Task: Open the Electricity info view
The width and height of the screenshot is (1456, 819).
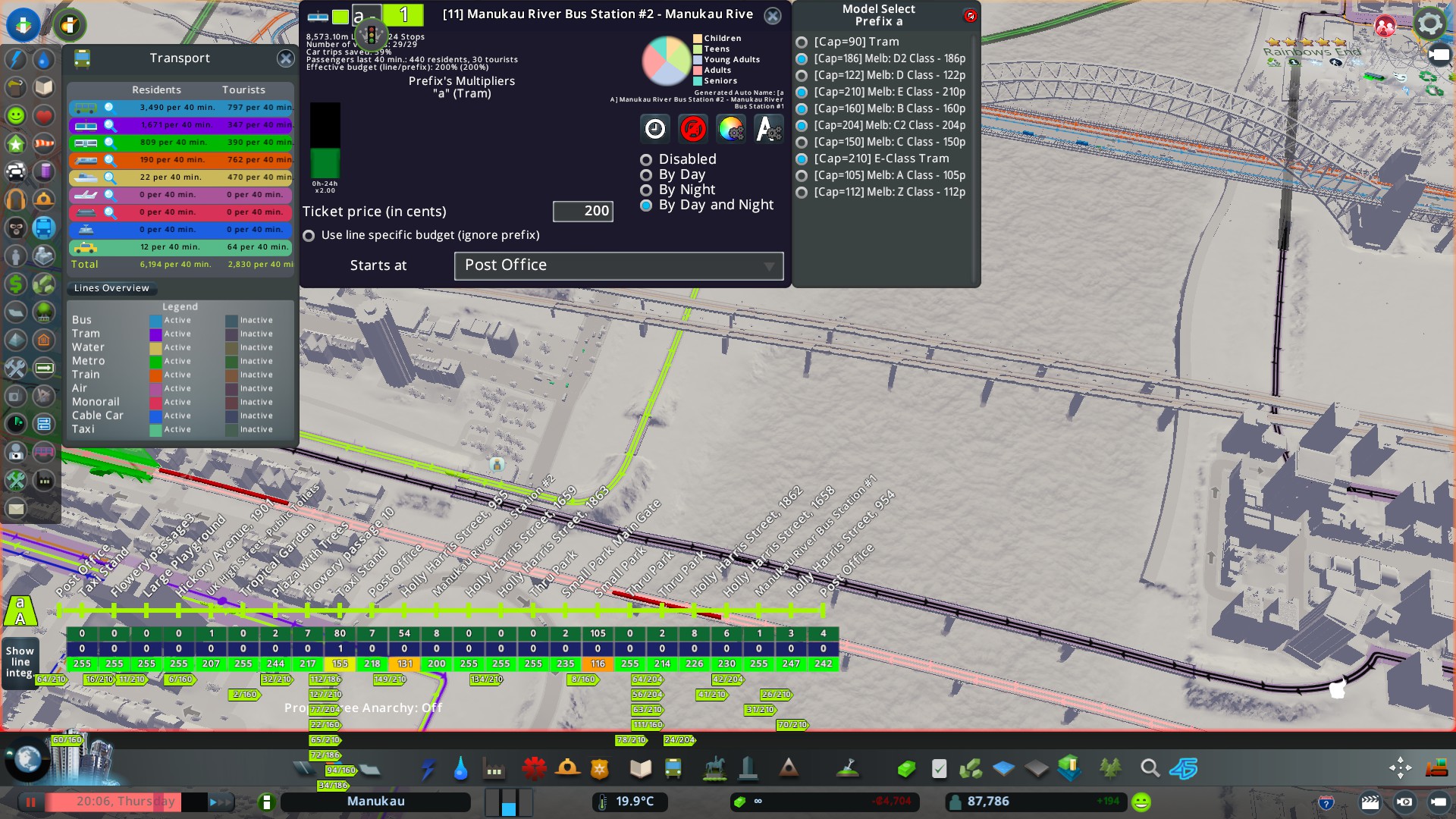Action: (x=16, y=59)
